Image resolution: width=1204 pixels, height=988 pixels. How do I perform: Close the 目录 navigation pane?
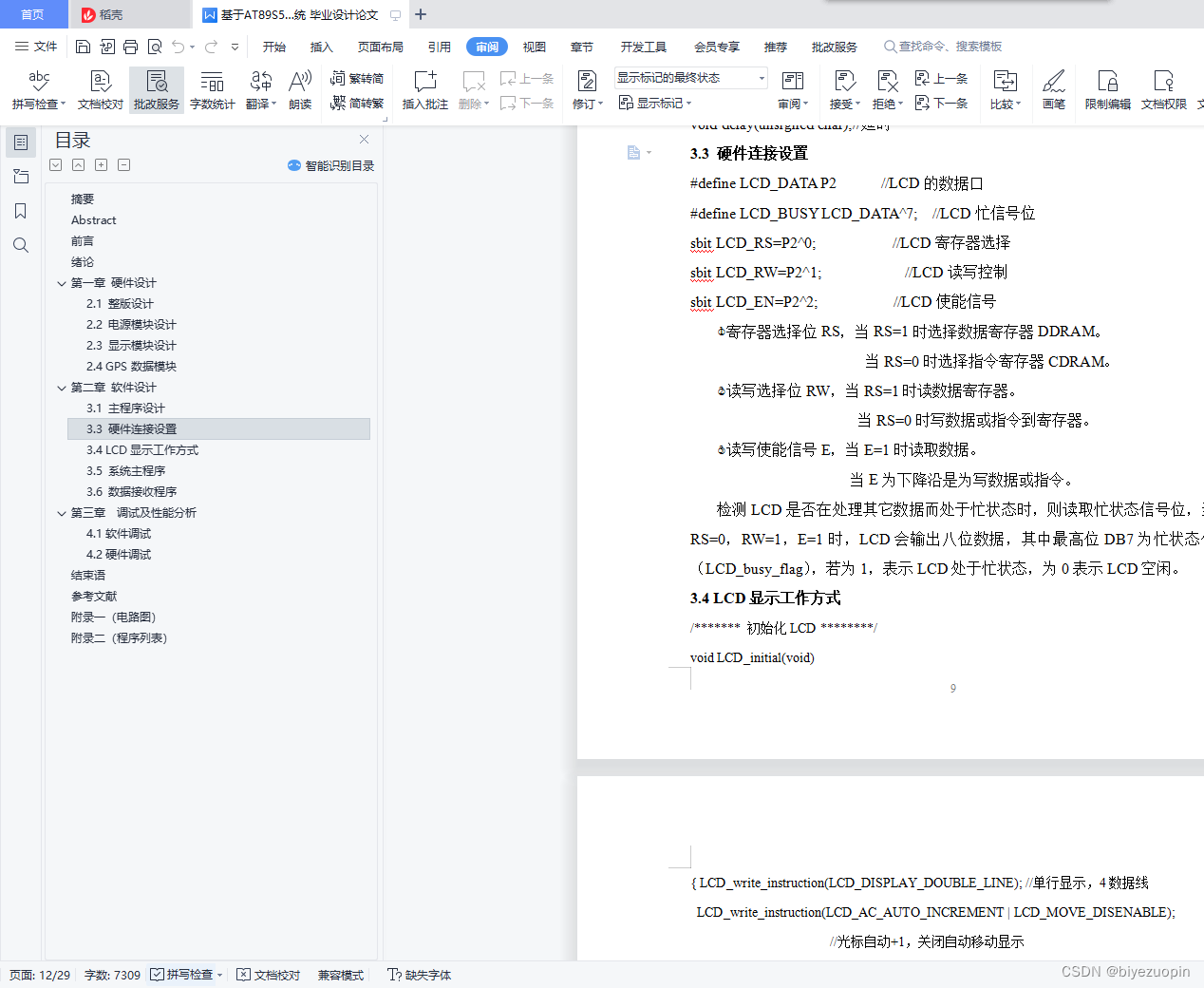364,139
